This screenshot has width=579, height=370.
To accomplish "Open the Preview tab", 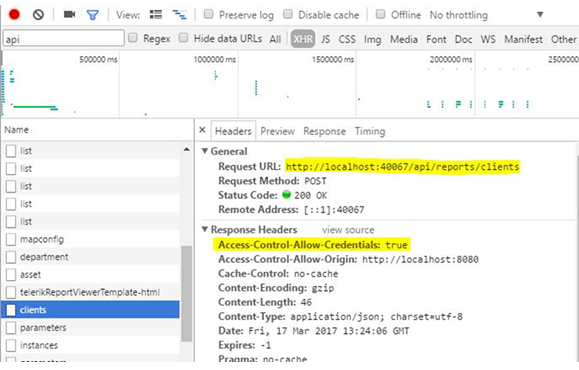I will point(277,131).
